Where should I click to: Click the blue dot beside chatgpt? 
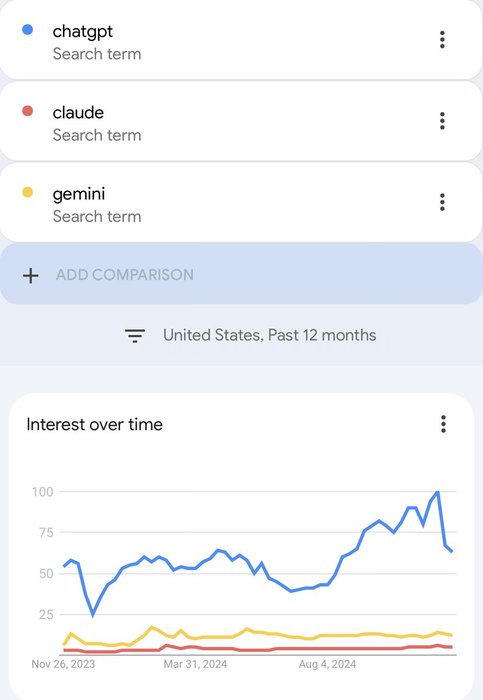pos(27,29)
